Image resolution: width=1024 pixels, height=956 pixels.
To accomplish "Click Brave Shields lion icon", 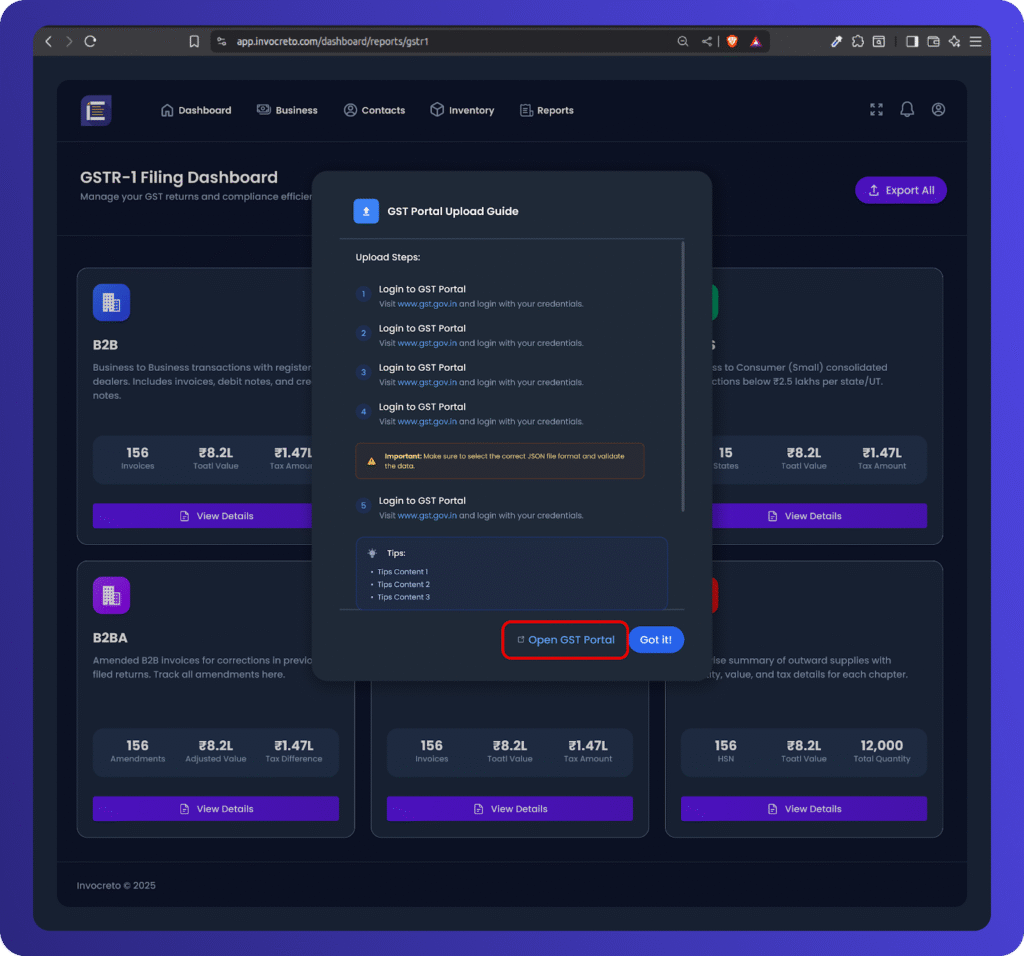I will [x=732, y=41].
